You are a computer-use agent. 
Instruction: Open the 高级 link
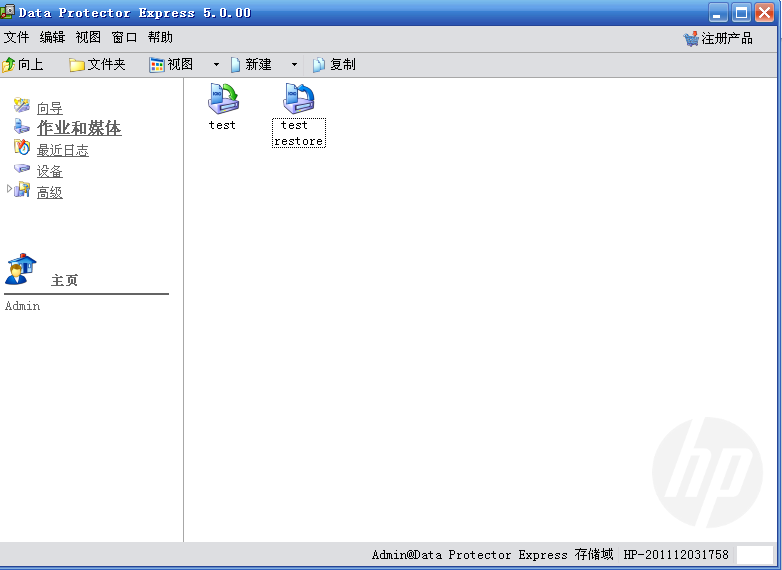point(49,192)
